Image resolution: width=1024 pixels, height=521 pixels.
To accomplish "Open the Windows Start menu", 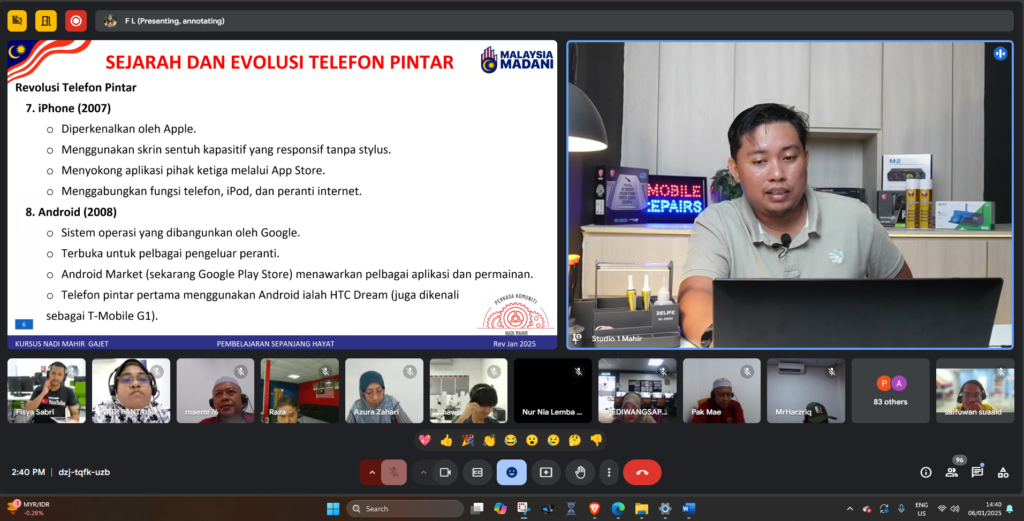I will pos(333,509).
